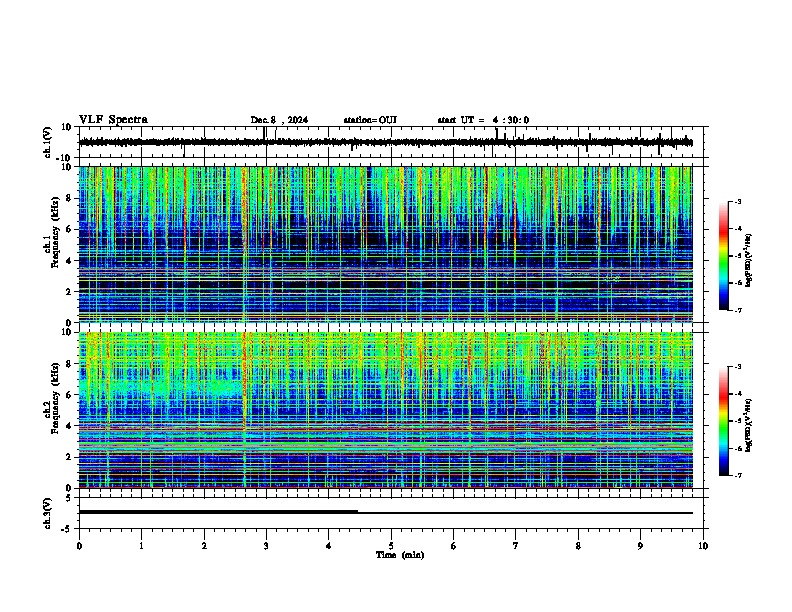Screen dimensions: 792x612
Task: Click tick label "9" on the Time axis
Action: [x=640, y=546]
